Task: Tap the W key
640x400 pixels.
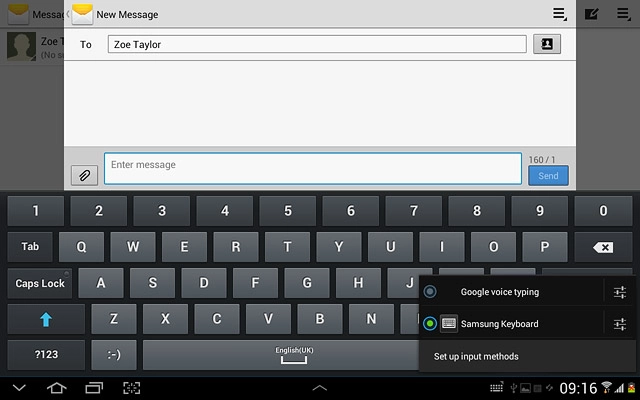Action: coord(133,247)
